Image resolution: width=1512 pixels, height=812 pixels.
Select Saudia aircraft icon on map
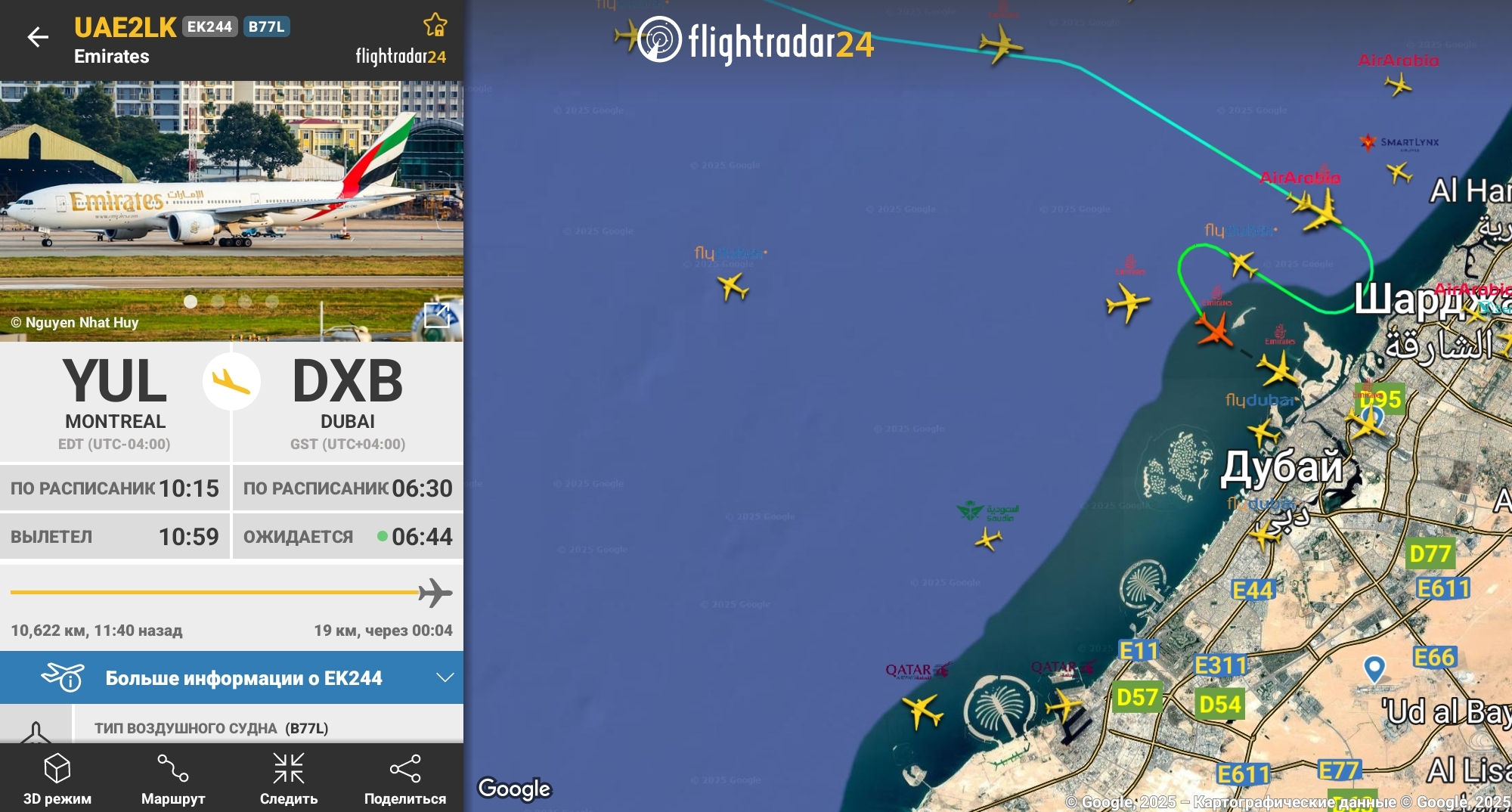(x=988, y=539)
